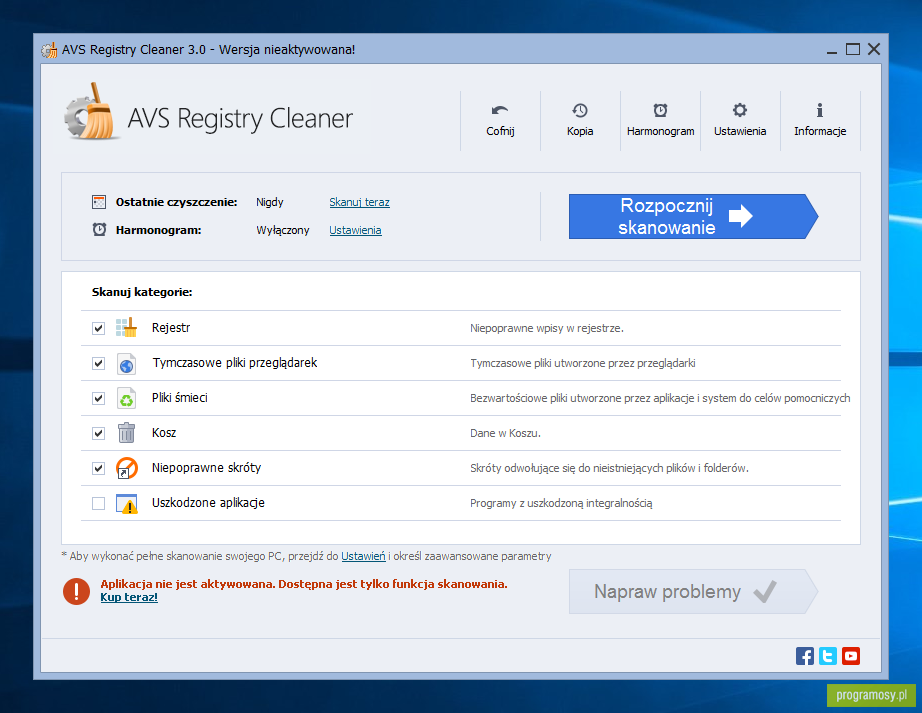Click the Tymczasowe pliki przeglądarek globe icon
This screenshot has height=713, width=922.
click(126, 363)
